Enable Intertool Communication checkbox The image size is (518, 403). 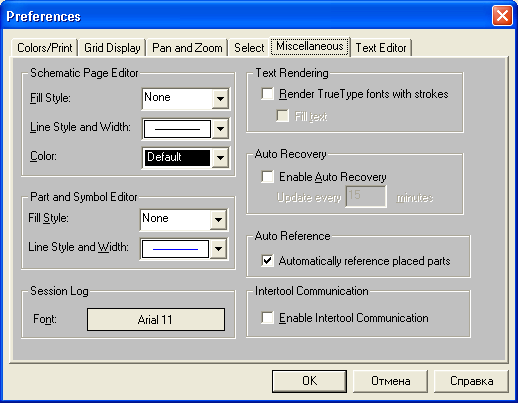tap(268, 318)
